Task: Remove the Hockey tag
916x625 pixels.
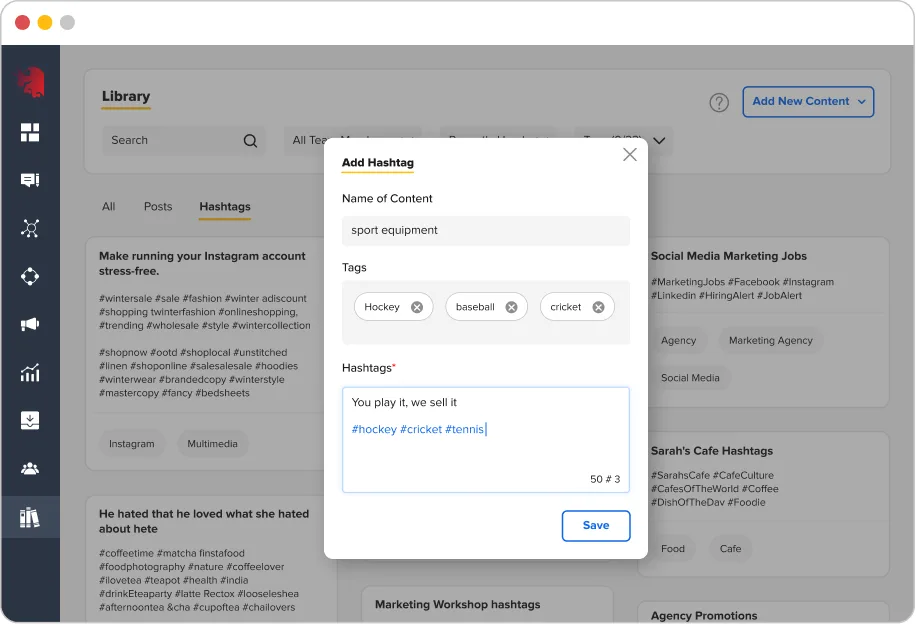Action: point(417,307)
